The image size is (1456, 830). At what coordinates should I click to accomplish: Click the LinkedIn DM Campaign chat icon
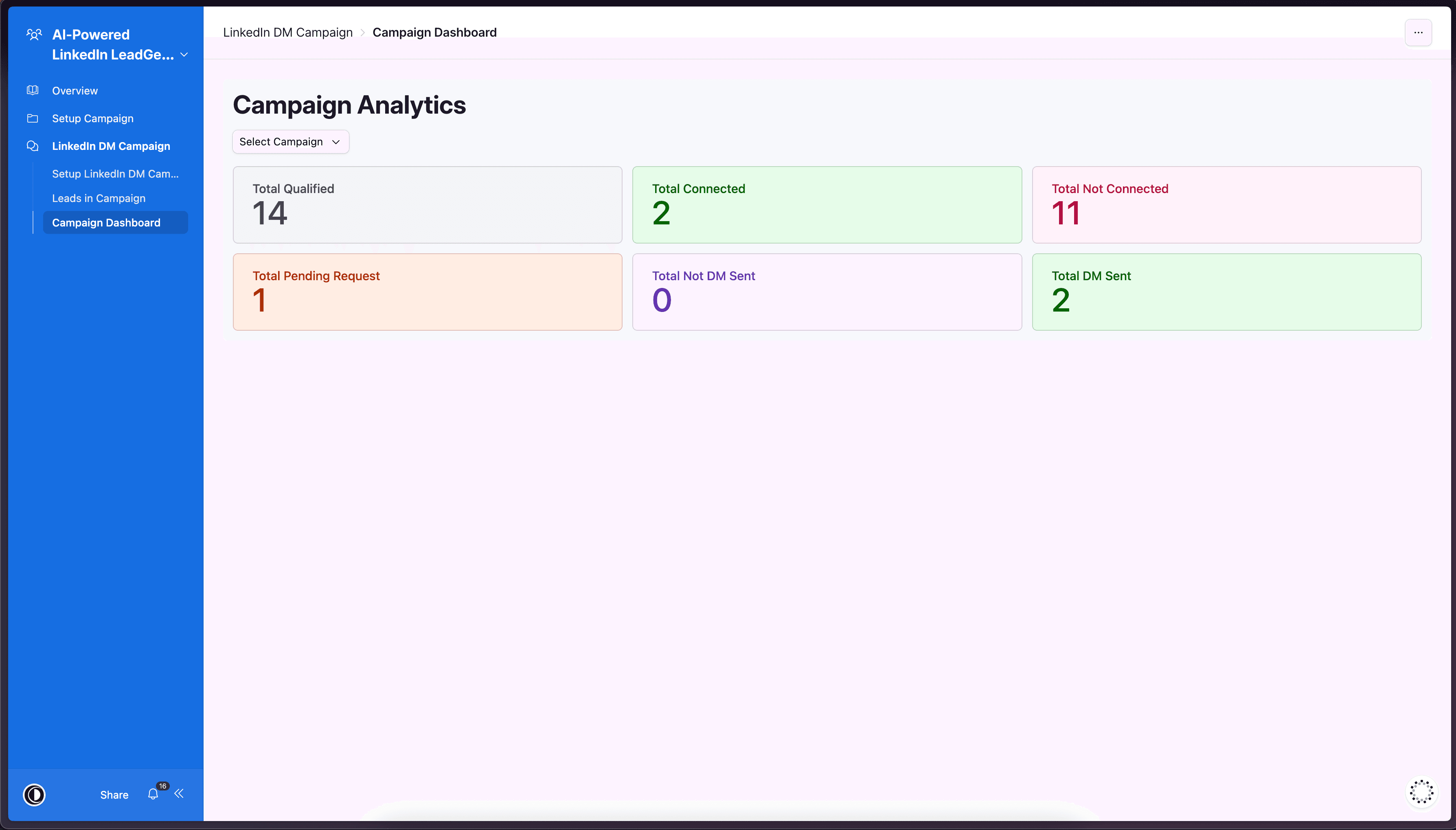[33, 146]
